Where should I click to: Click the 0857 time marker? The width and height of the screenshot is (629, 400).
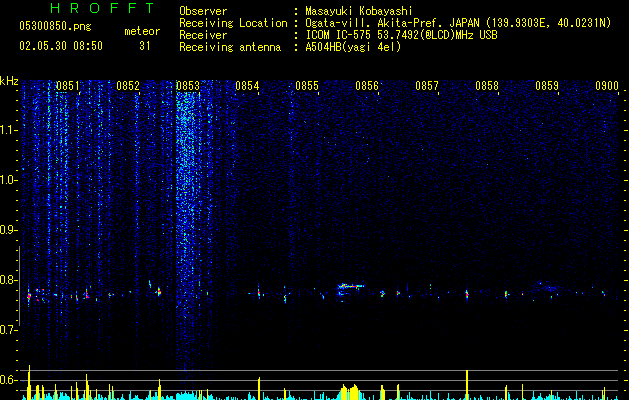click(x=427, y=86)
